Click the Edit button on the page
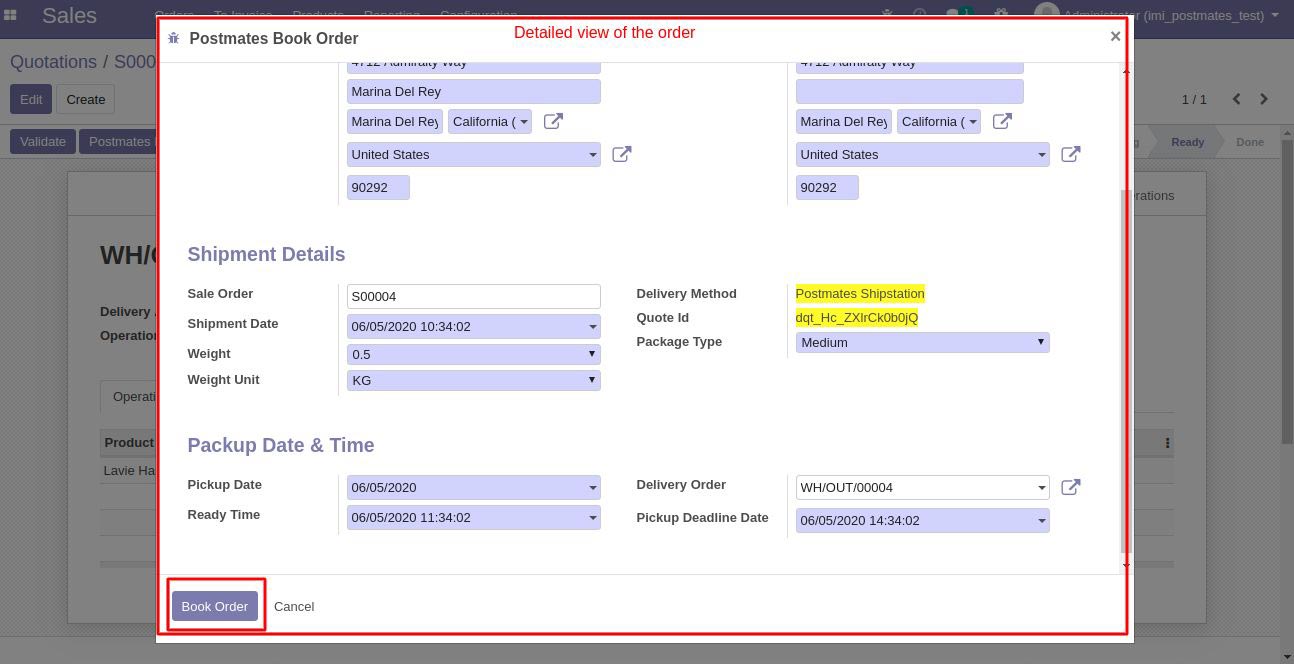This screenshot has height=664, width=1294. pyautogui.click(x=31, y=99)
